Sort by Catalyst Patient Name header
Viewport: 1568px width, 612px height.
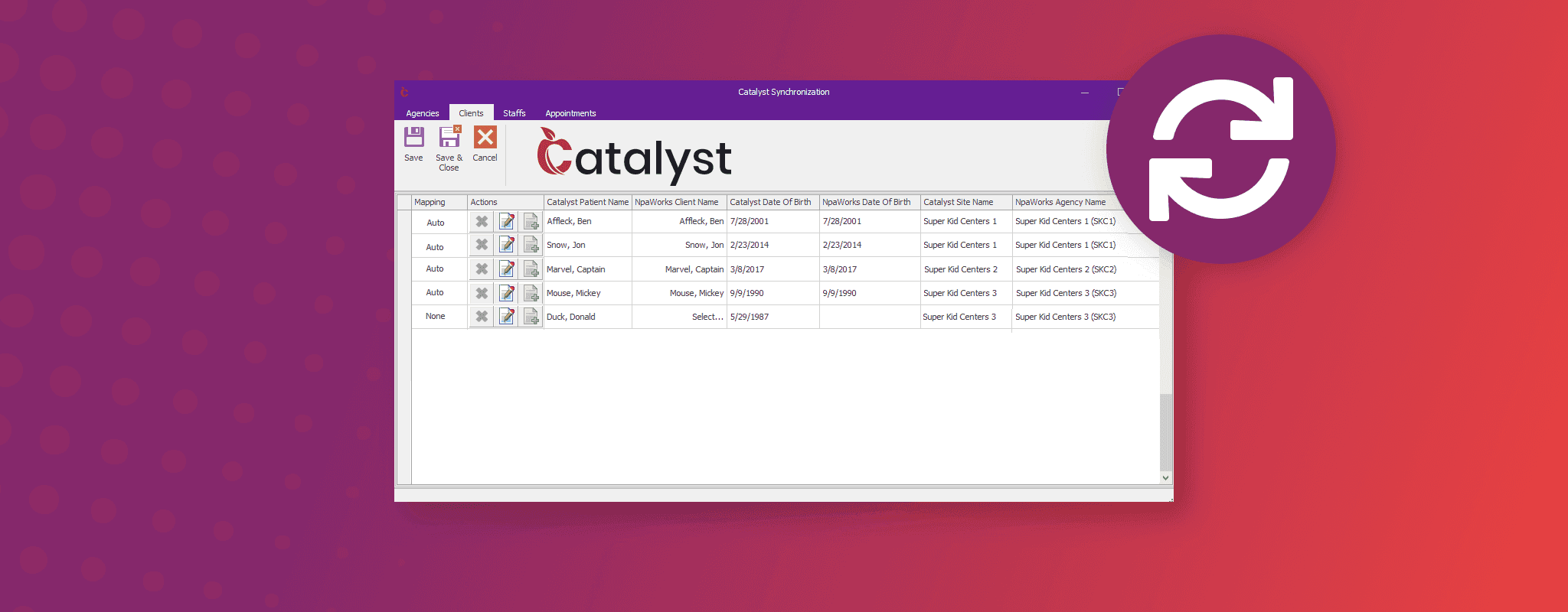(x=588, y=202)
